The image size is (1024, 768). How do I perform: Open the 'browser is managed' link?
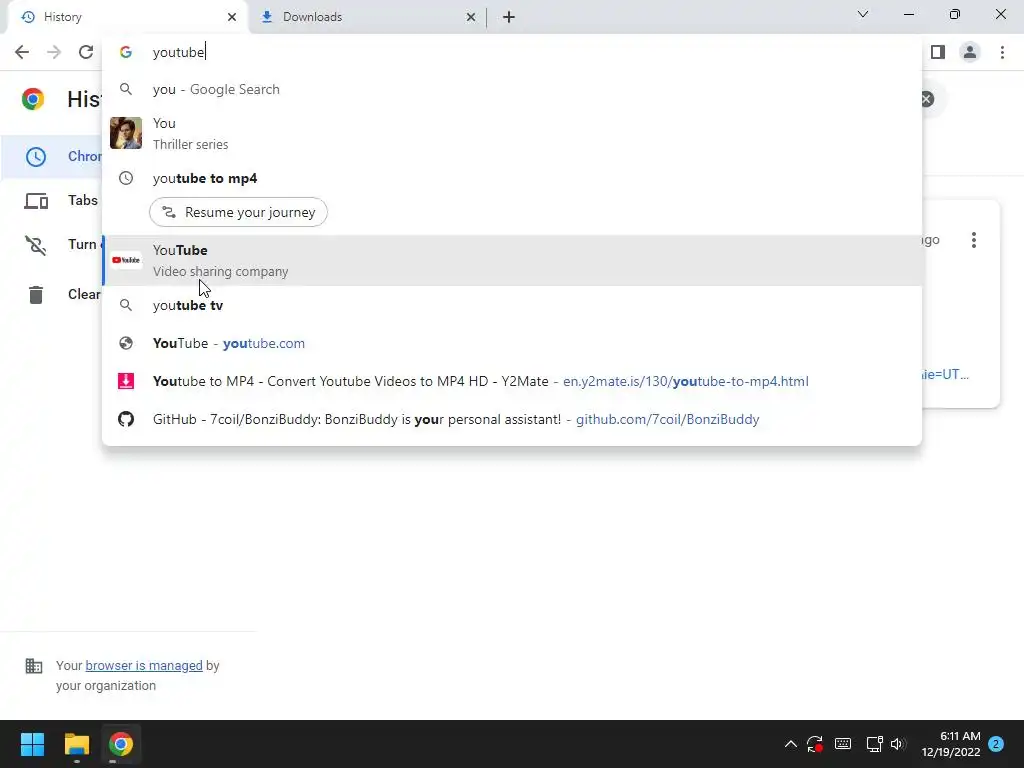[144, 665]
